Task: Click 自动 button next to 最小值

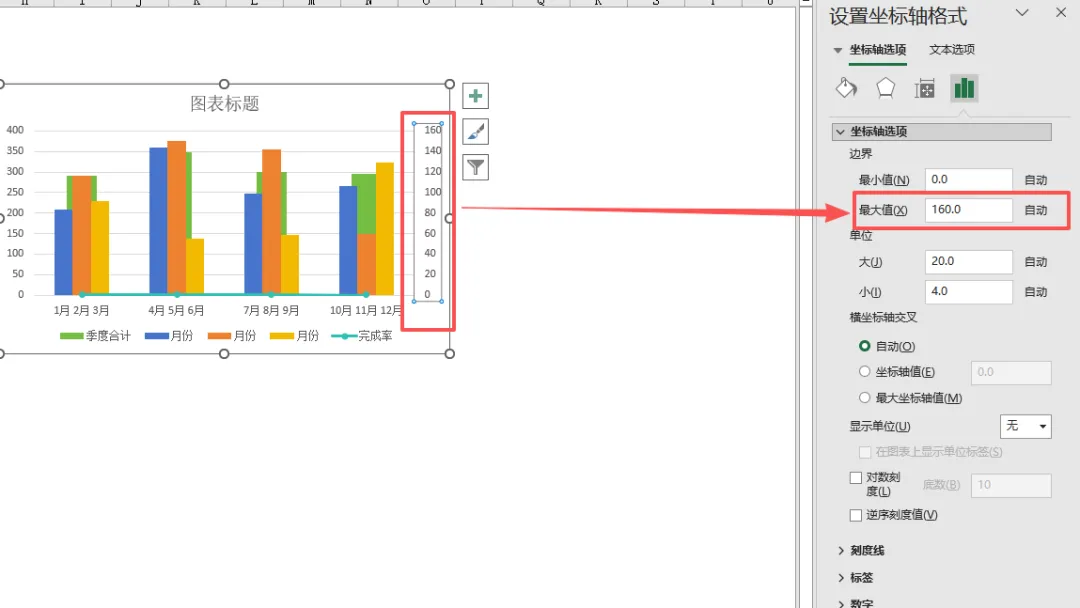Action: point(1036,180)
